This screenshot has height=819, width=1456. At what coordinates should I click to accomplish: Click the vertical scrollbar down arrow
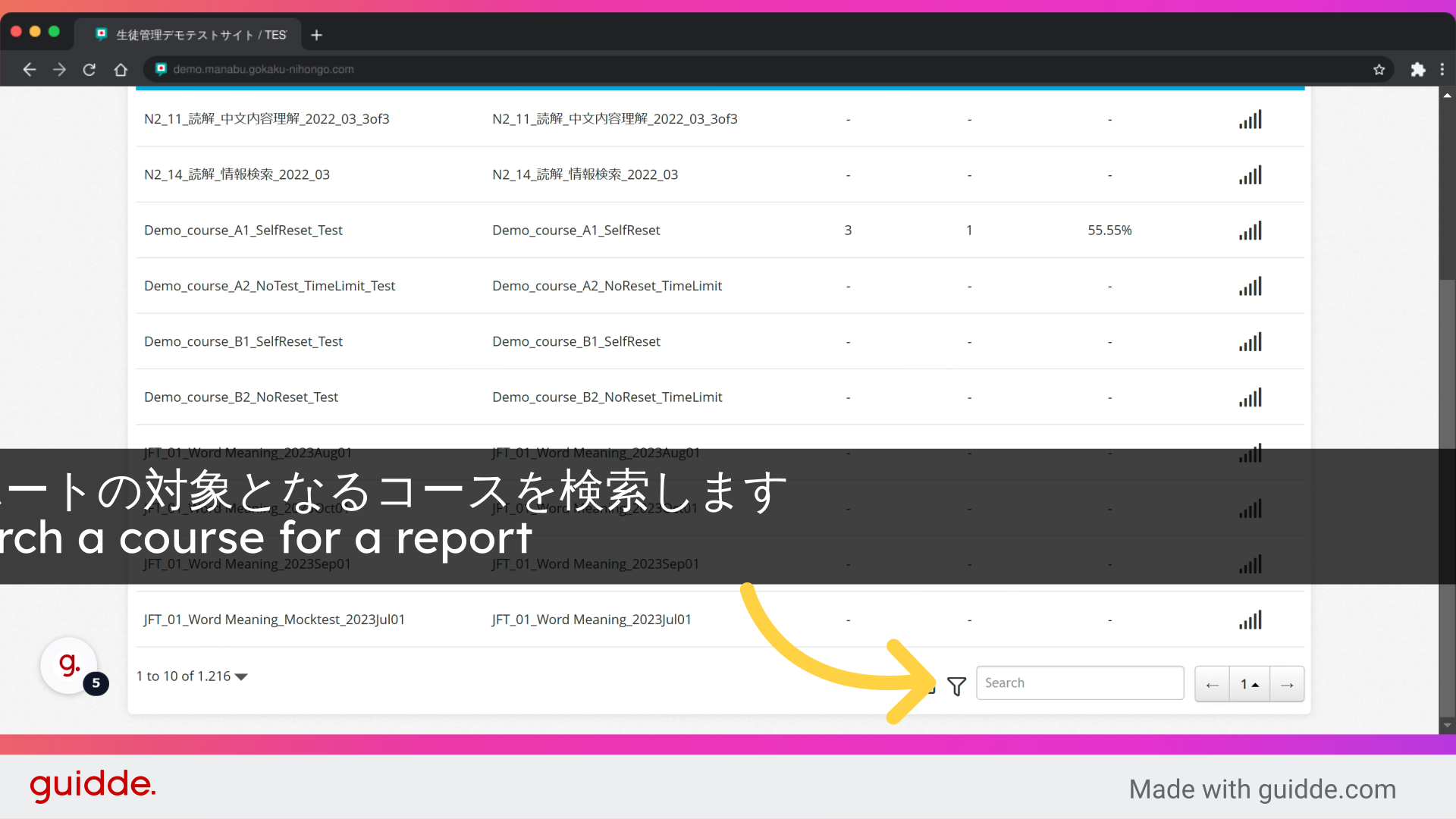click(1447, 726)
